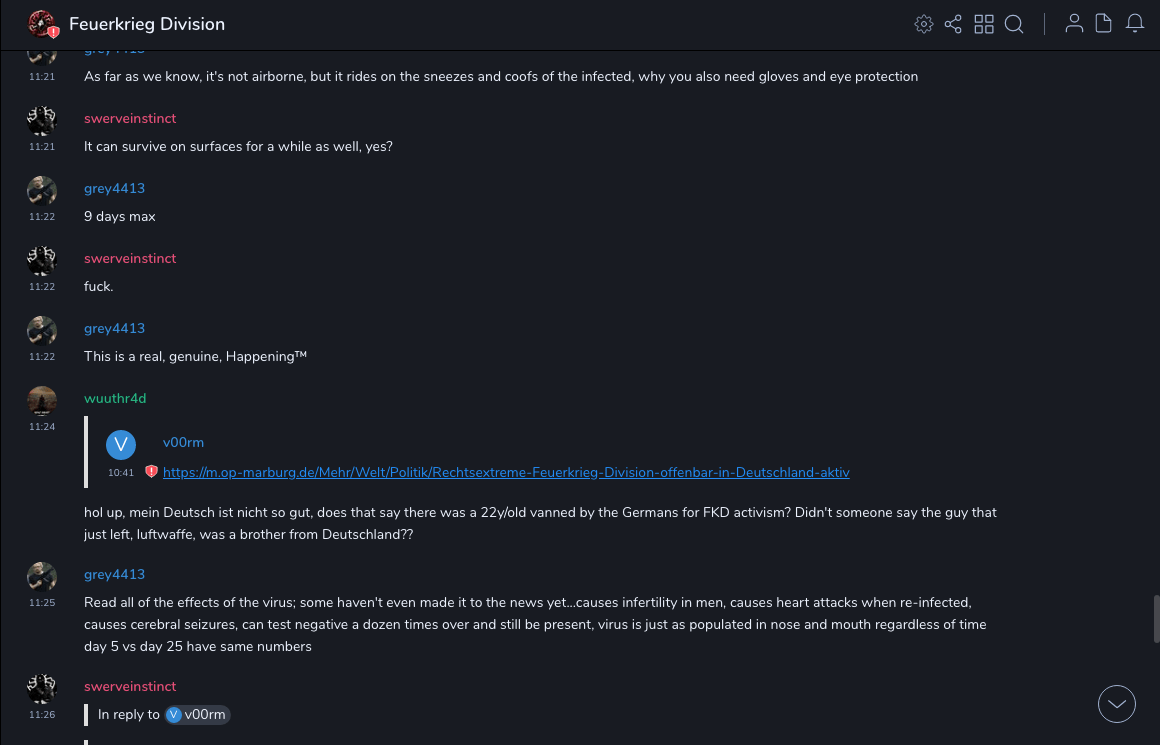This screenshot has height=745, width=1160.
Task: Click swerveinstinct's name above the "fuck." message
Action: 130,258
